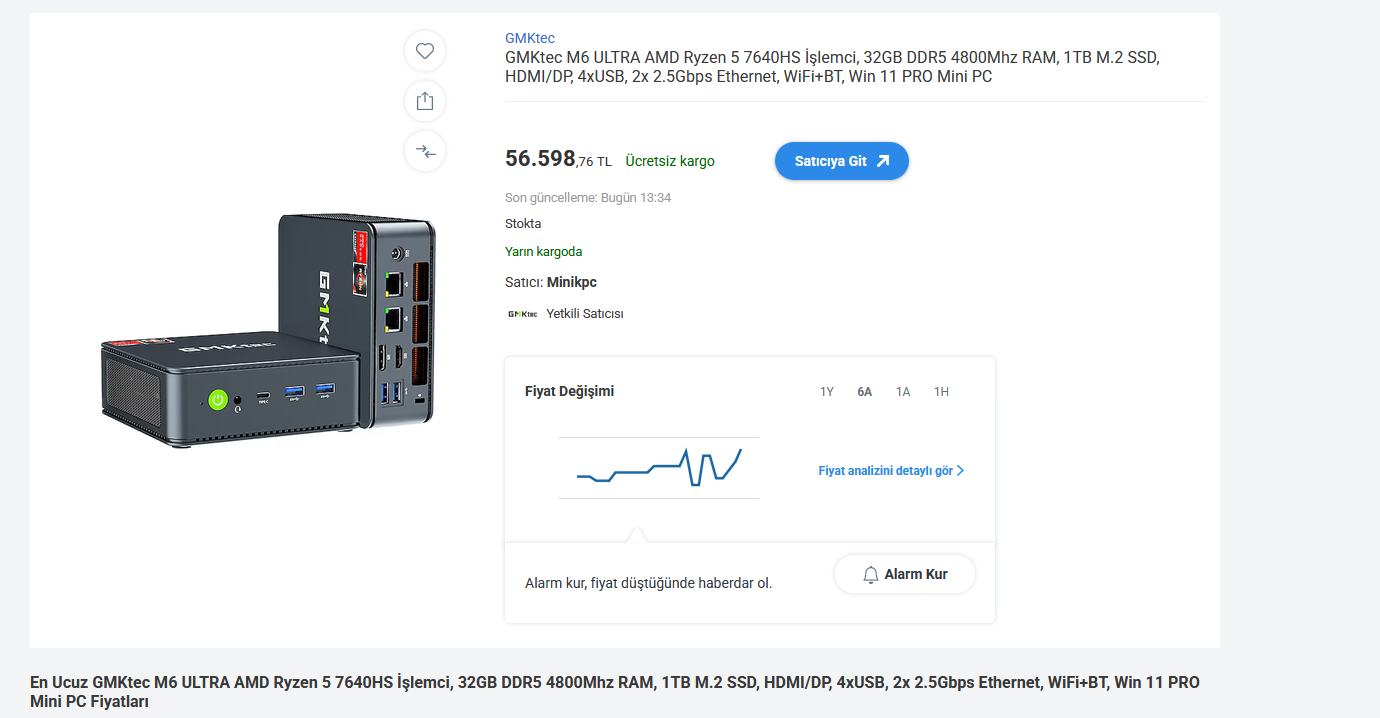
Task: Click the product title starting GMKtec M6 ULTRA
Action: [832, 67]
